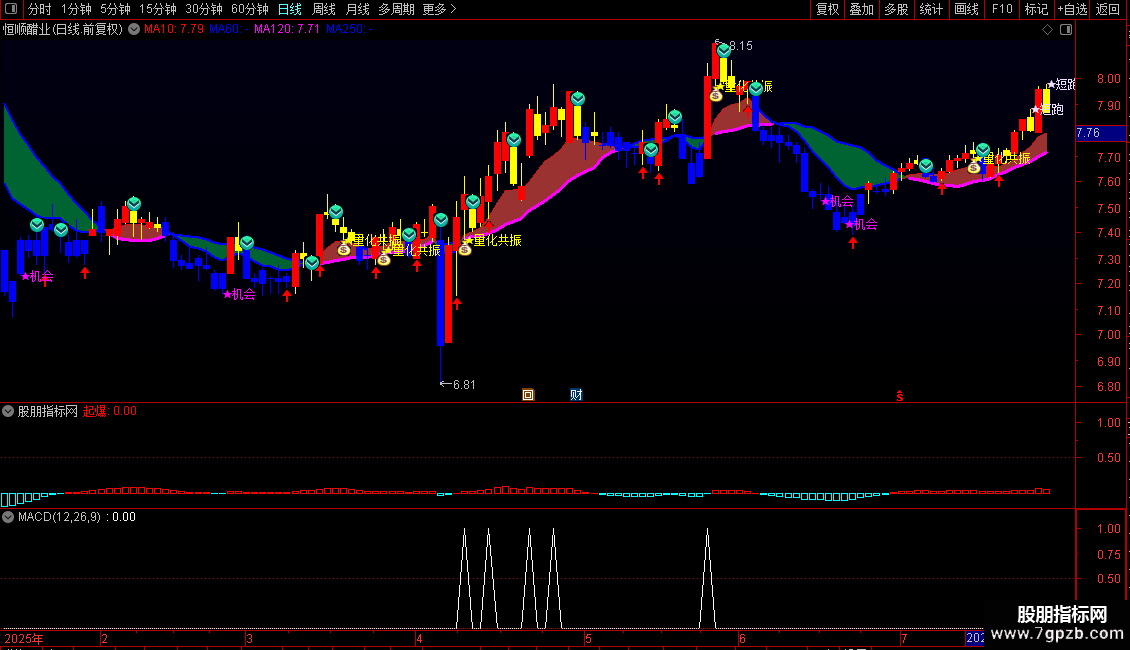Open F10 company info

coord(1002,9)
